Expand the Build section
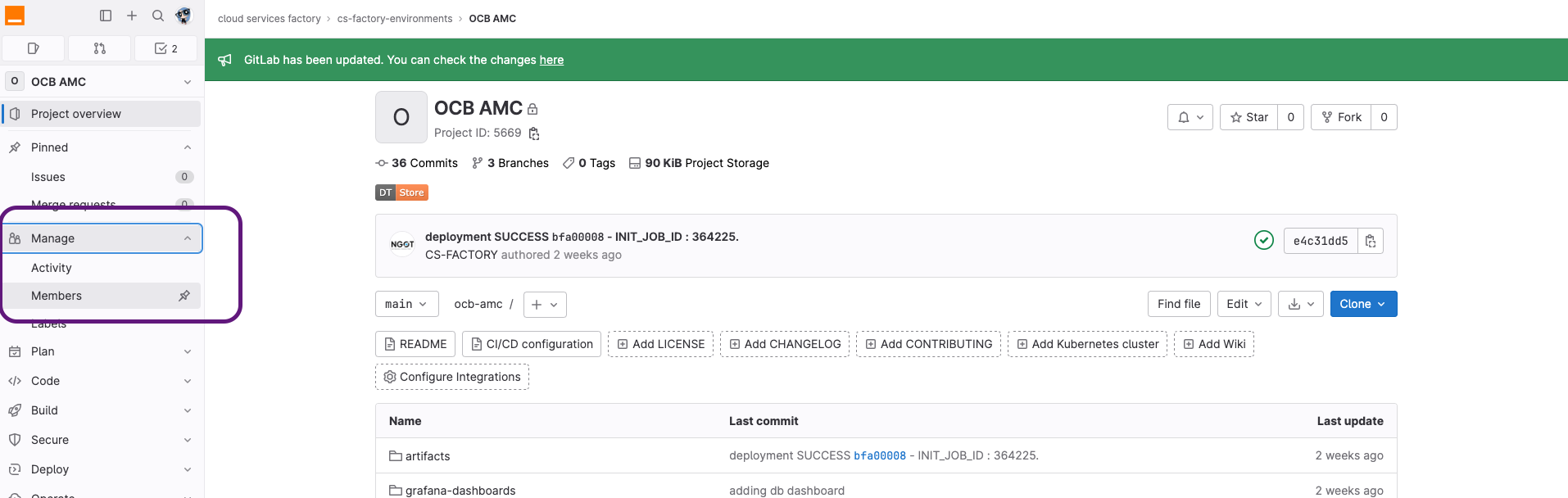The width and height of the screenshot is (1568, 498). point(102,410)
